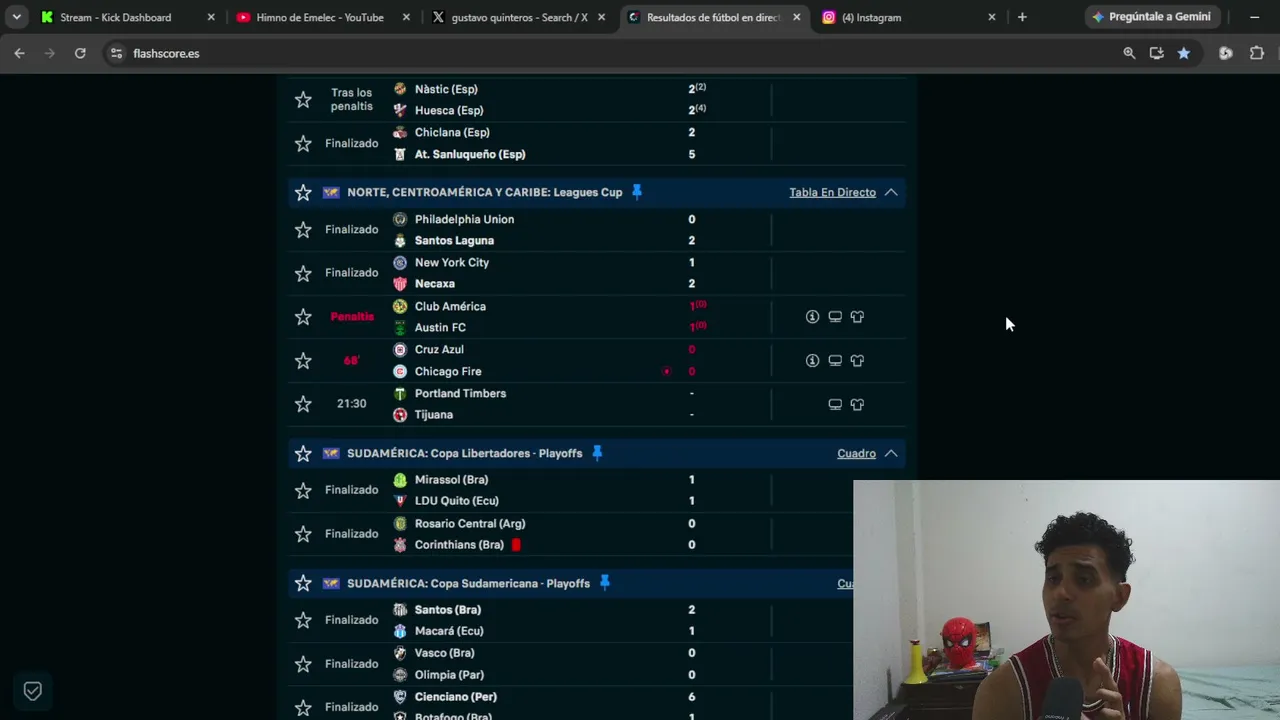Open the Rosario Central (Arg) team name

pos(470,524)
